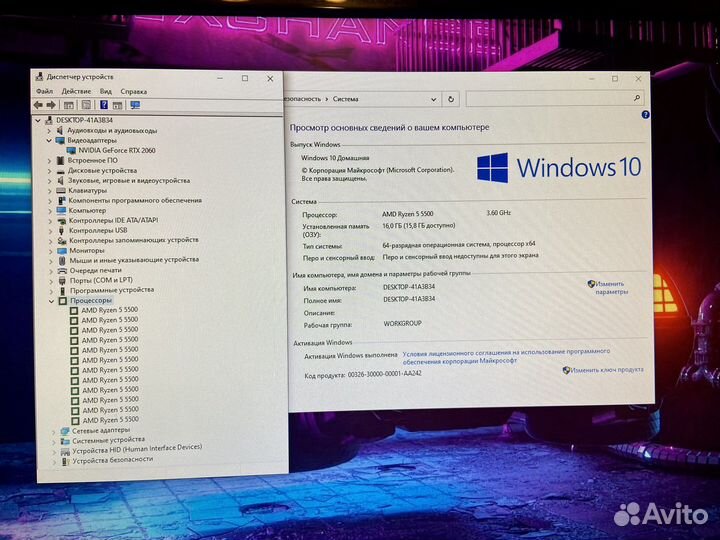Click the blue Help question-mark toolbar icon
This screenshot has height=540, width=720.
104,105
